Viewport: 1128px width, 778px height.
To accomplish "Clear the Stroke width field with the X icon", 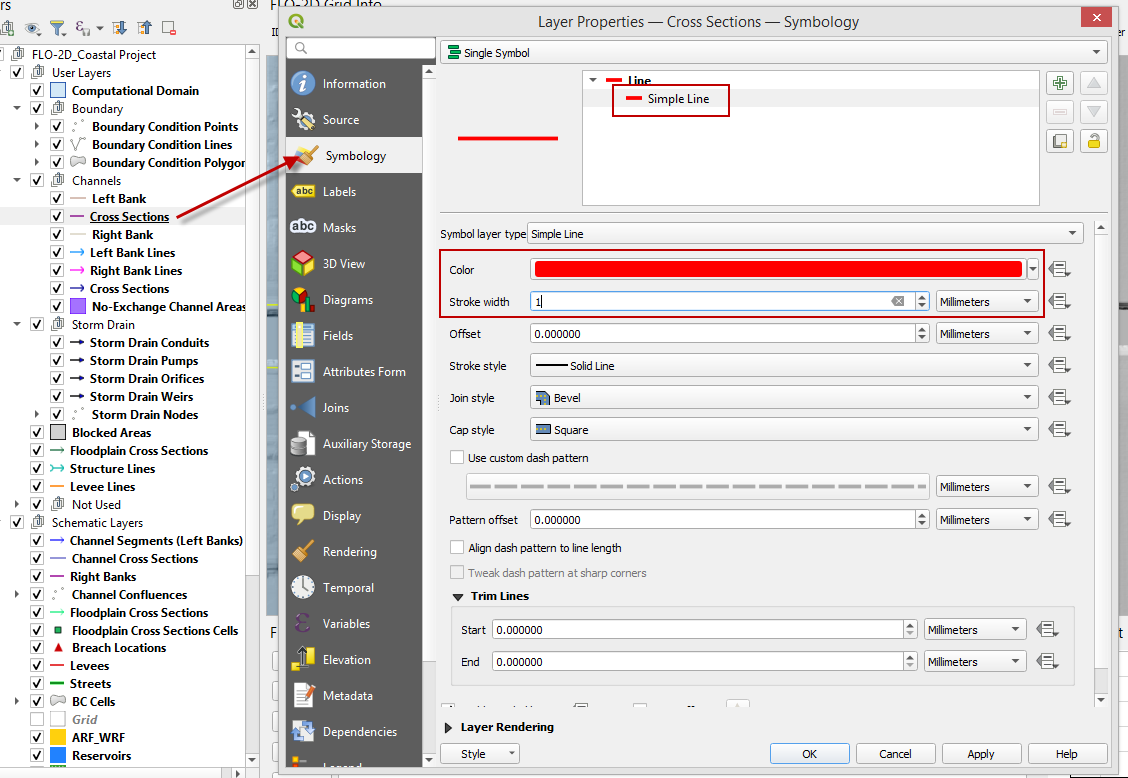I will click(898, 302).
